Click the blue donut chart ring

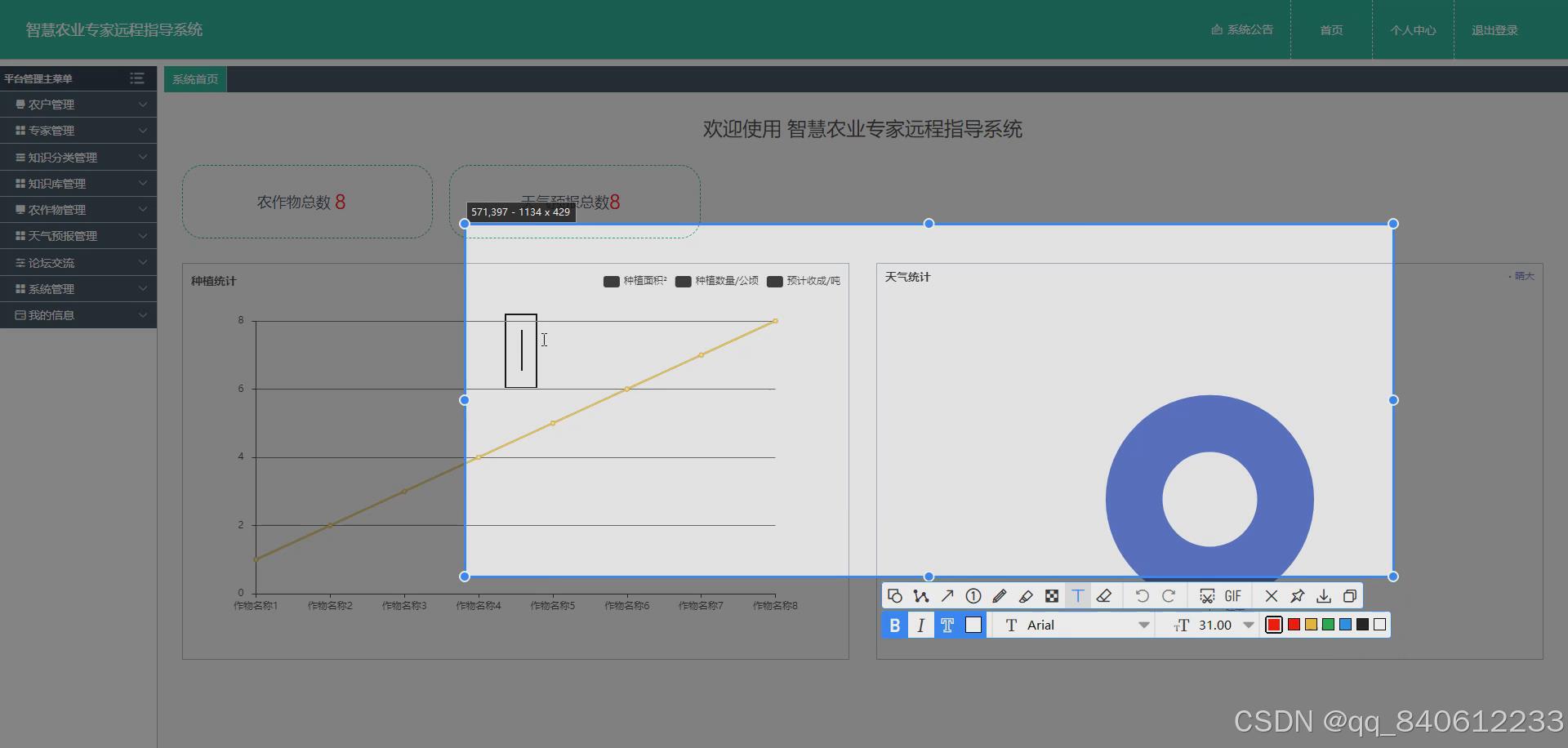click(x=1134, y=499)
